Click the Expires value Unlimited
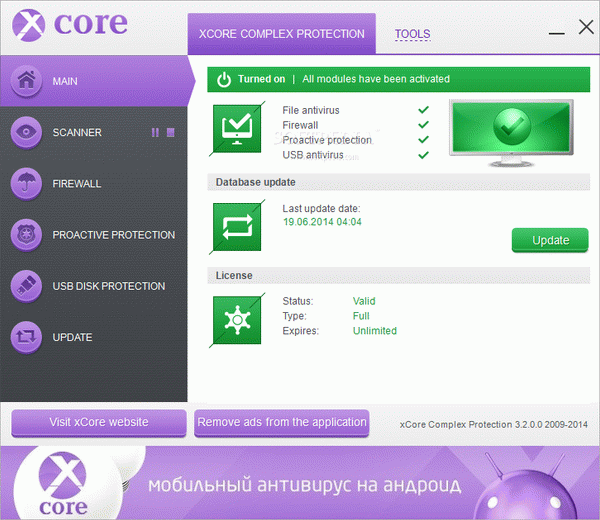 click(x=375, y=331)
